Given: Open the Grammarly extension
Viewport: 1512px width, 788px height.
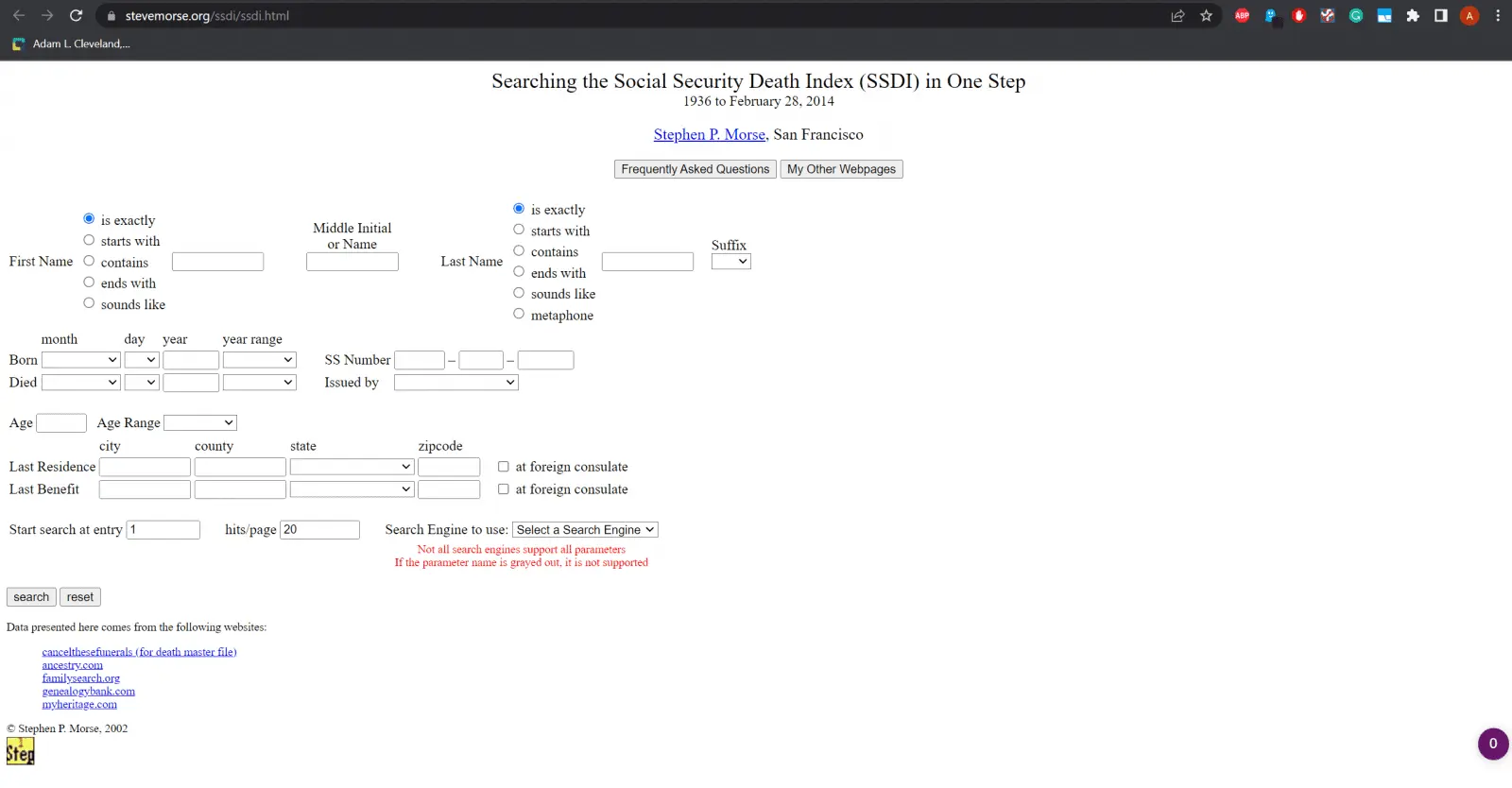Looking at the screenshot, I should pos(1356,16).
